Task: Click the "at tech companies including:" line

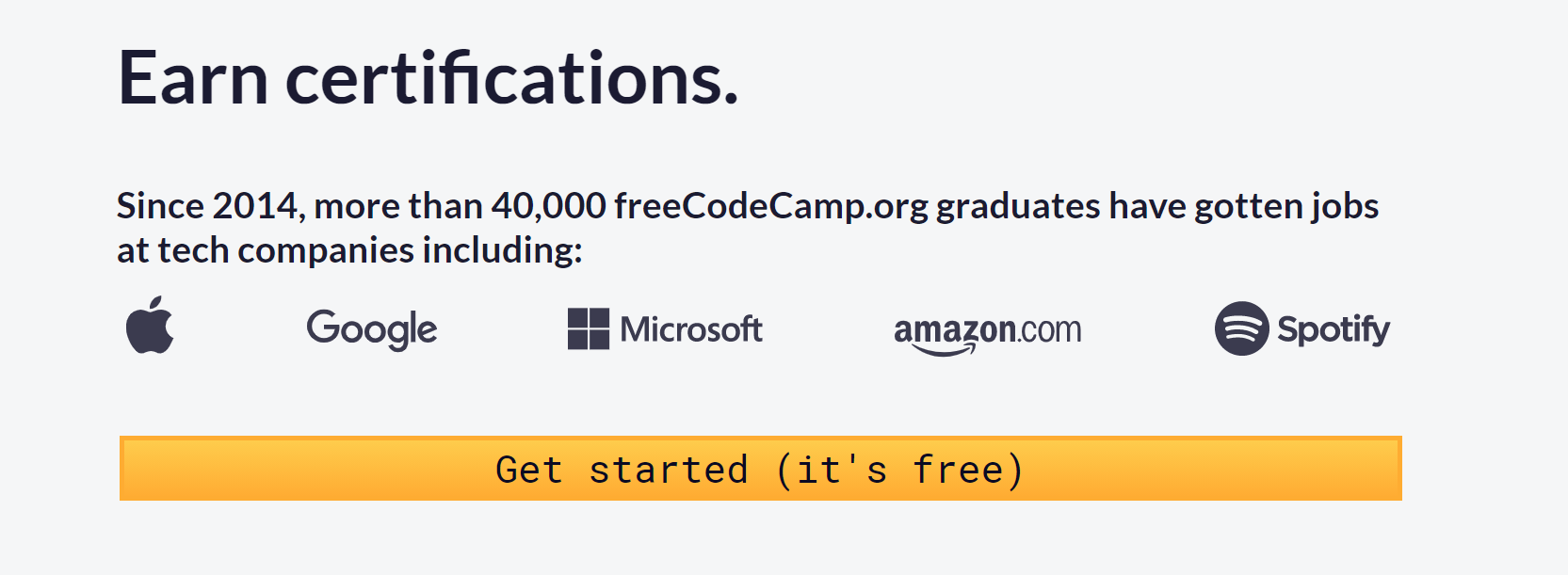Action: click(349, 251)
